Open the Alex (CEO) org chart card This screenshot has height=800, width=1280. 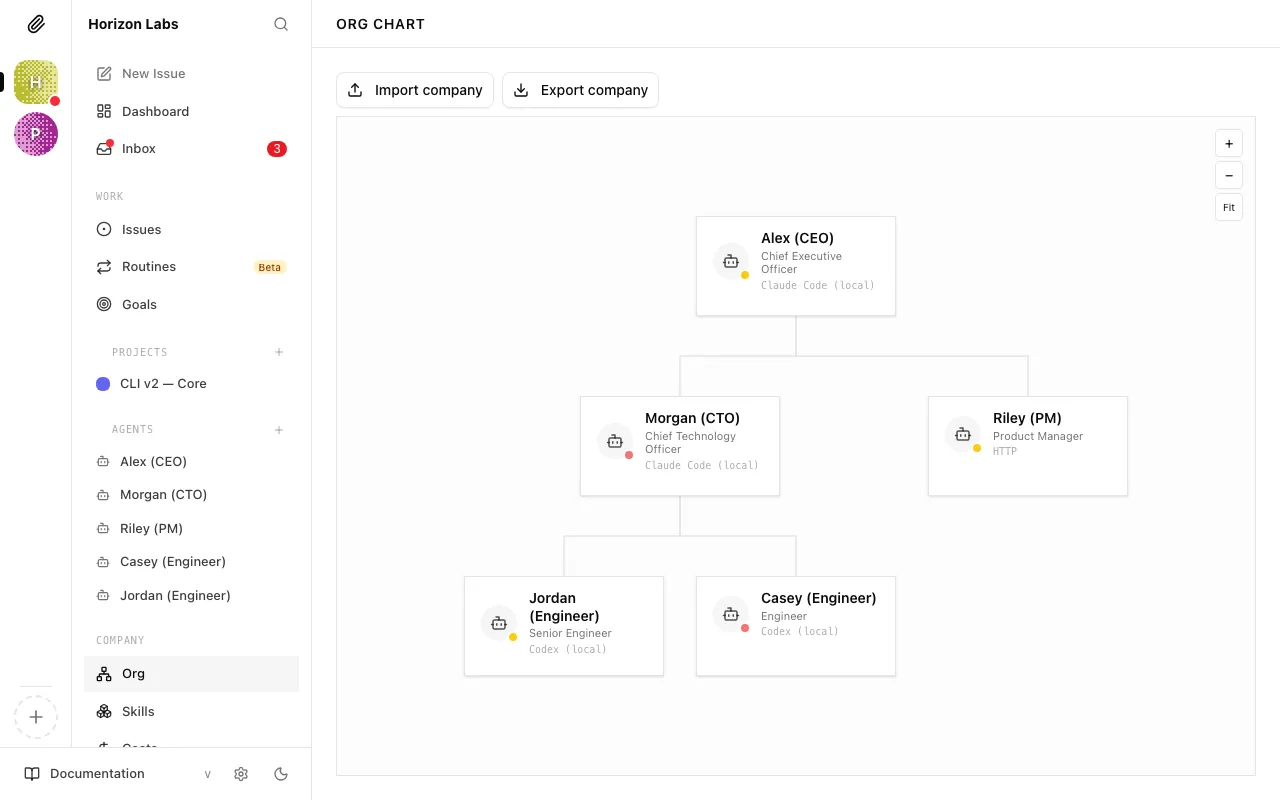click(x=796, y=266)
